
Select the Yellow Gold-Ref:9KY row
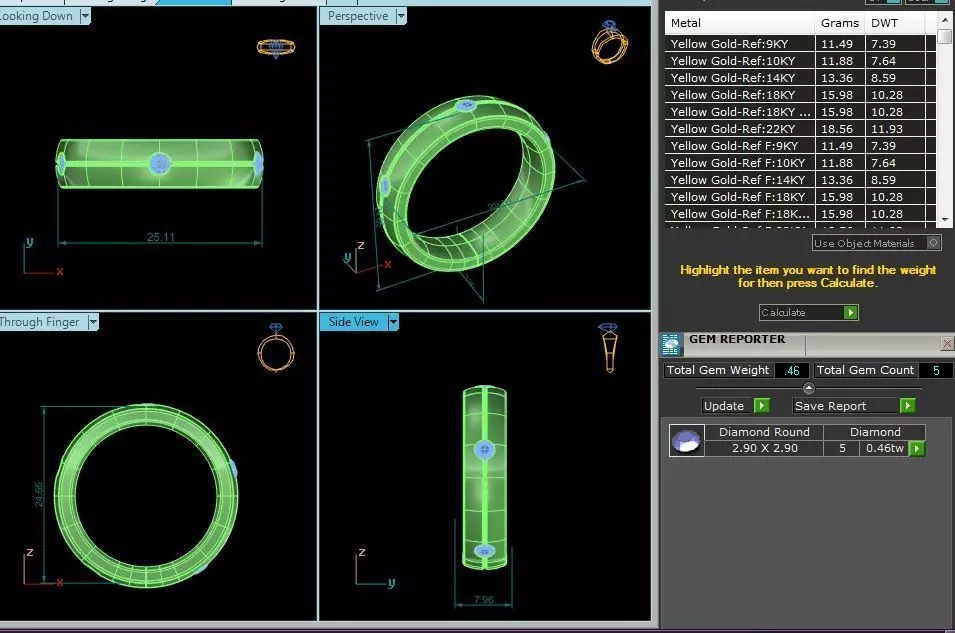point(800,44)
